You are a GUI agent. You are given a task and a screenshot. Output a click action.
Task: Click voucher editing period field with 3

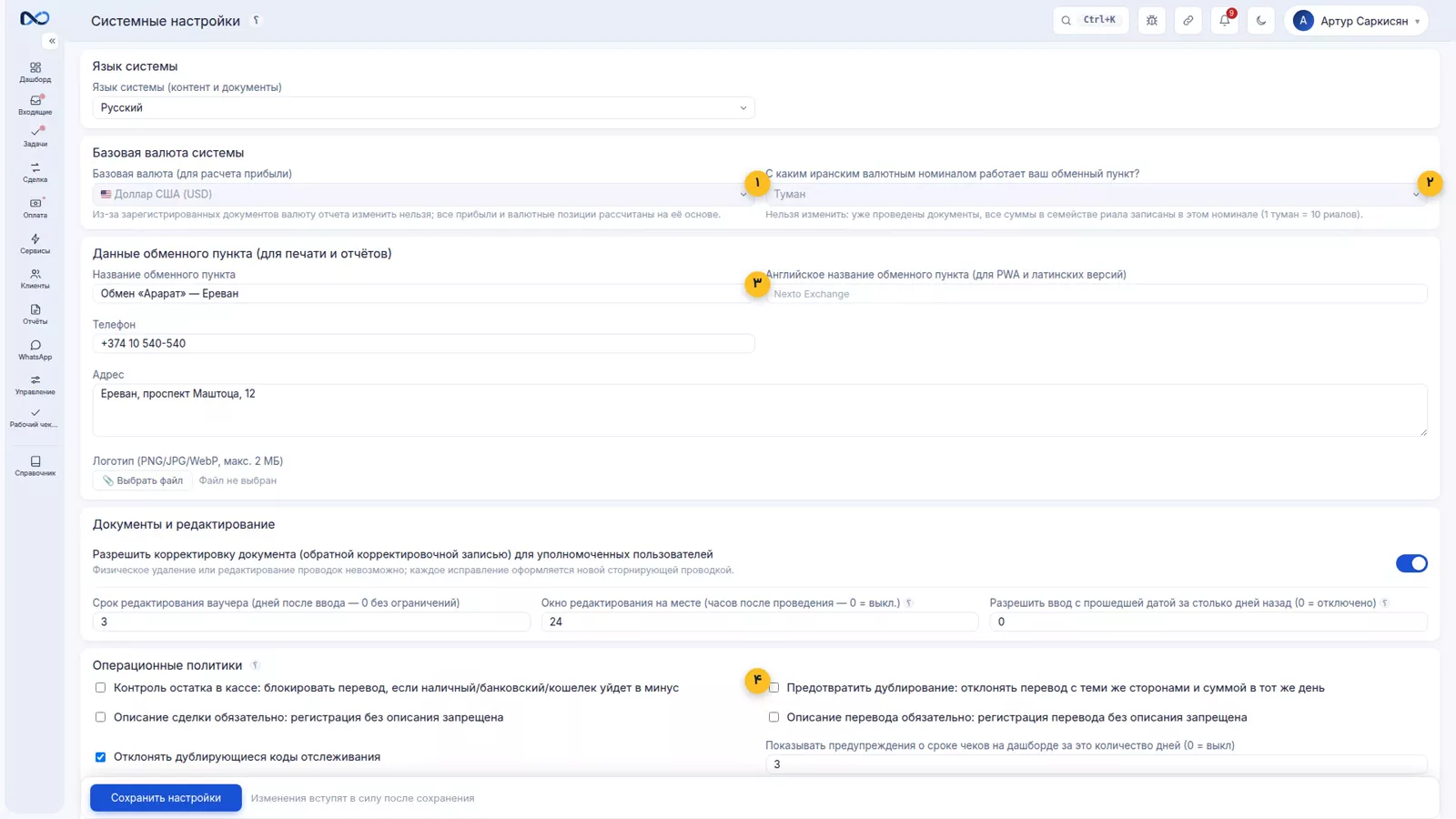[x=311, y=622]
